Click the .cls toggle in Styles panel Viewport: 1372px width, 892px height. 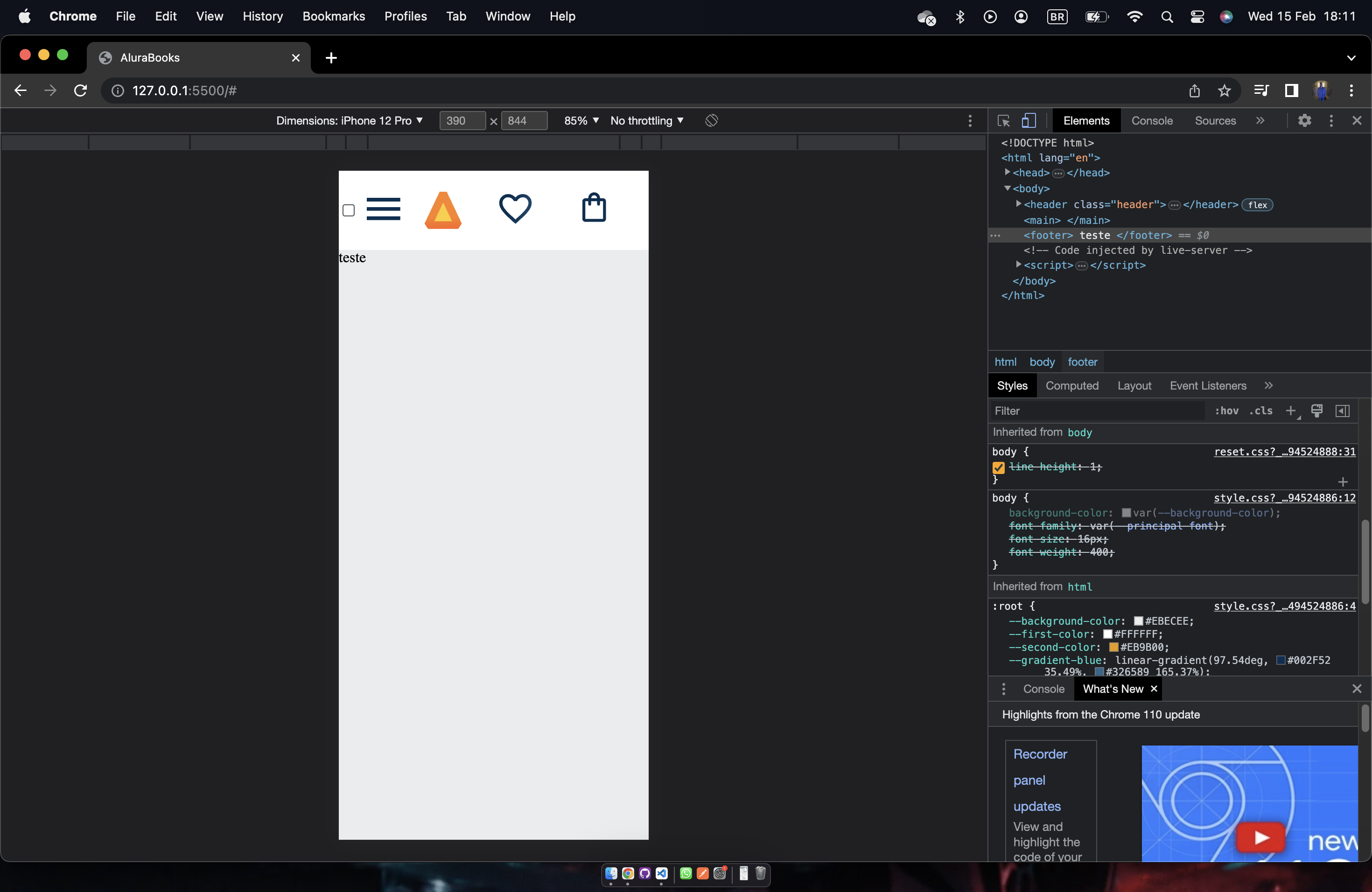pyautogui.click(x=1261, y=411)
